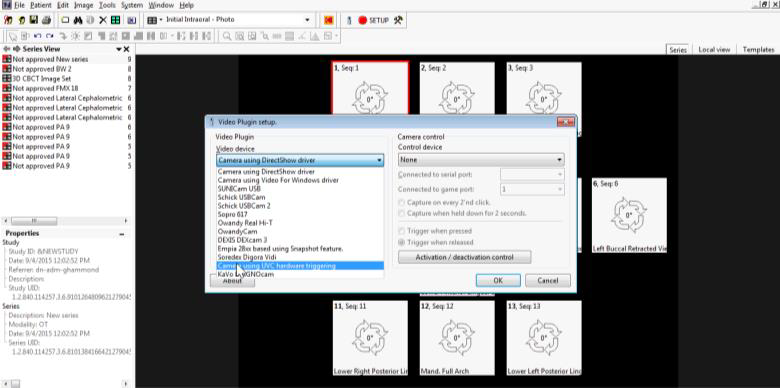Choose SUNICam USB from device list
780x388 pixels.
click(300, 189)
